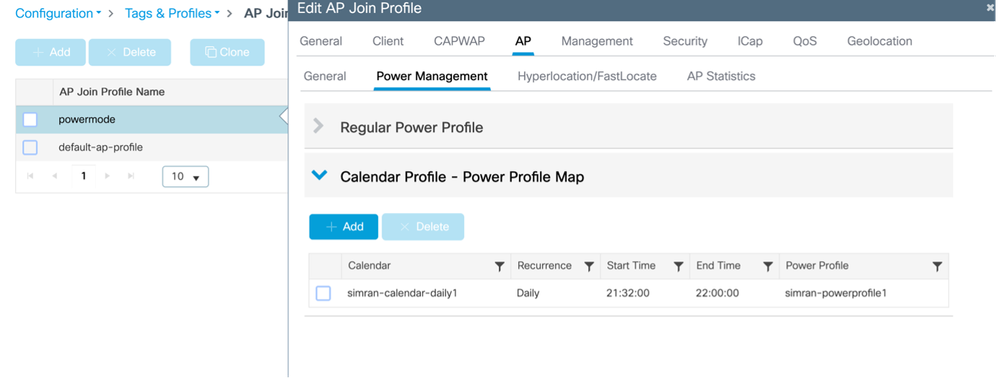Go to first page of profile list
Viewport: 999px width, 379px height.
[x=31, y=176]
